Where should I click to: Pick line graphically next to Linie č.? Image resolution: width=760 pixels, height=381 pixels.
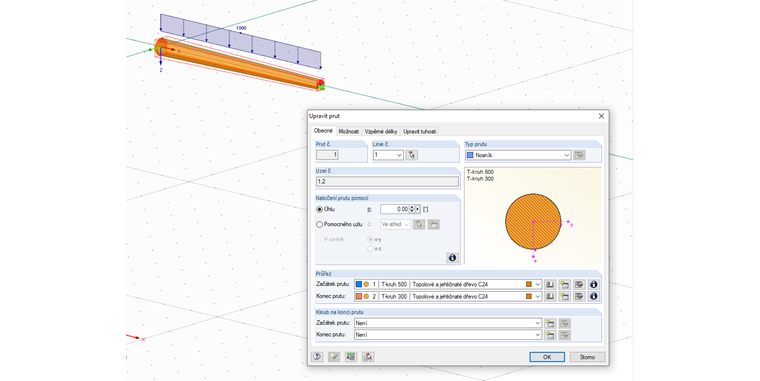point(412,155)
